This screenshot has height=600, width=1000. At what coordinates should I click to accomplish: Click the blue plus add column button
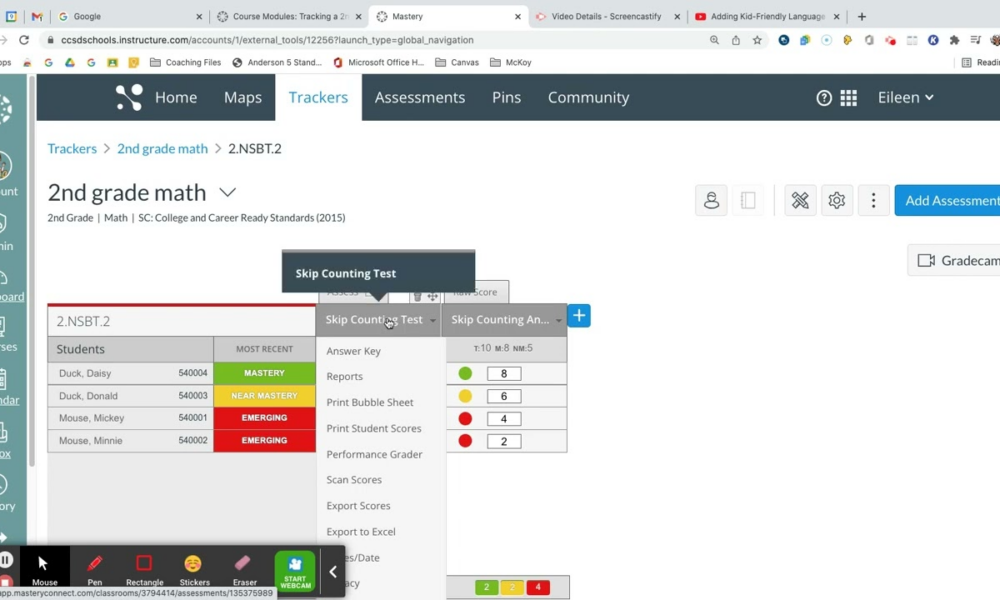coord(579,316)
